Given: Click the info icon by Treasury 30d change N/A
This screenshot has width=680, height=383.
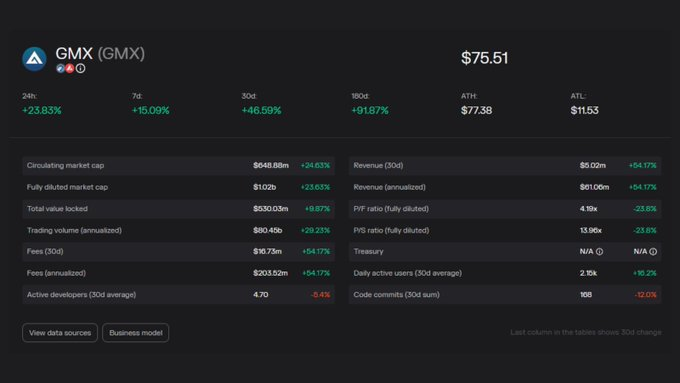Looking at the screenshot, I should [x=653, y=252].
